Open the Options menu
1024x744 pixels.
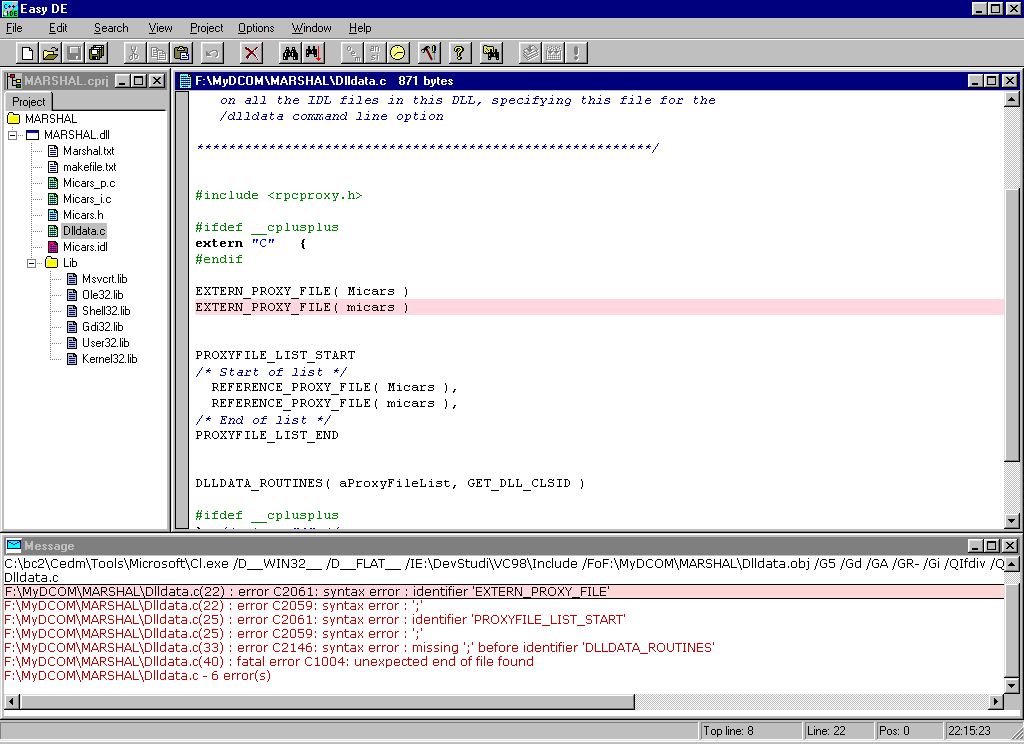point(256,28)
